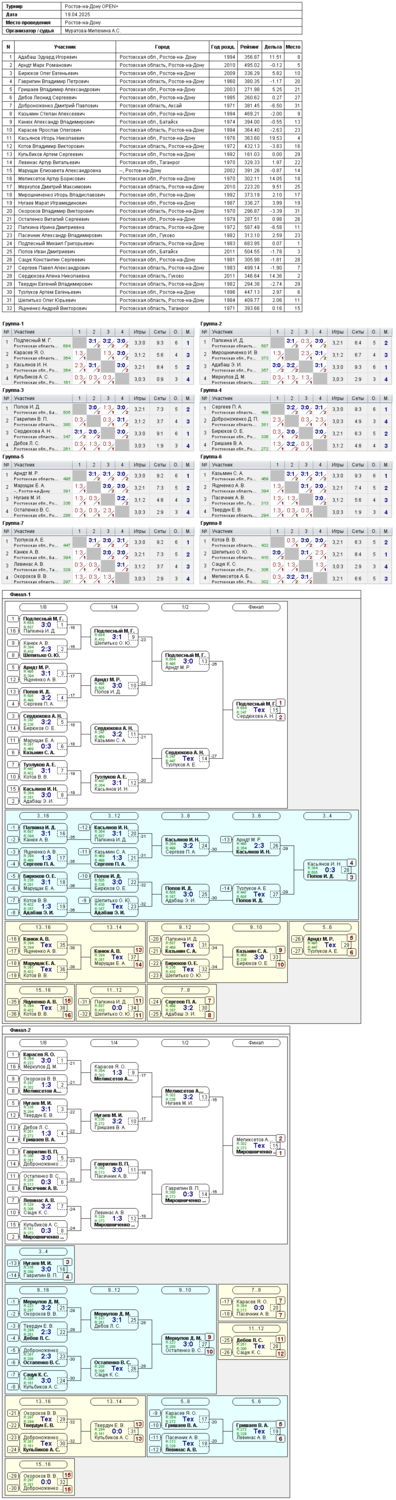Screen dimensions: 396x1500
Task: Click the Место column header in top table
Action: (292, 46)
